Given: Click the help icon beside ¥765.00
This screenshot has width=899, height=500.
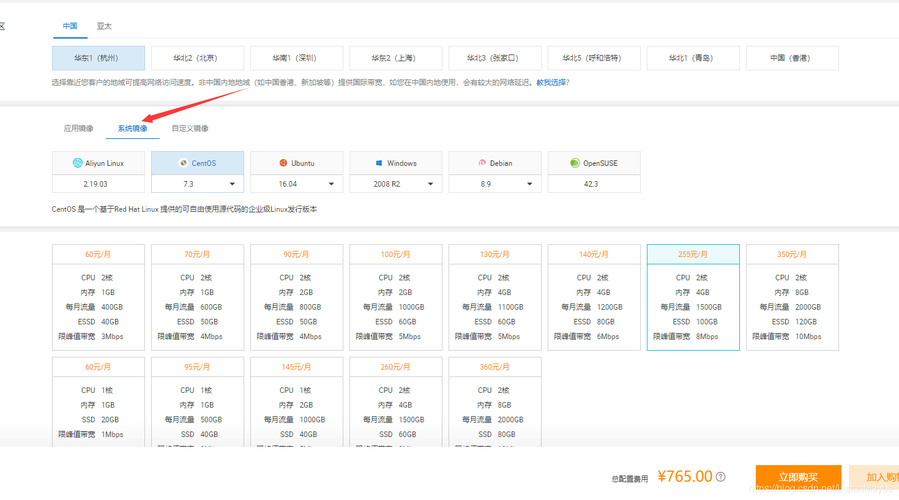Looking at the screenshot, I should click(x=721, y=476).
